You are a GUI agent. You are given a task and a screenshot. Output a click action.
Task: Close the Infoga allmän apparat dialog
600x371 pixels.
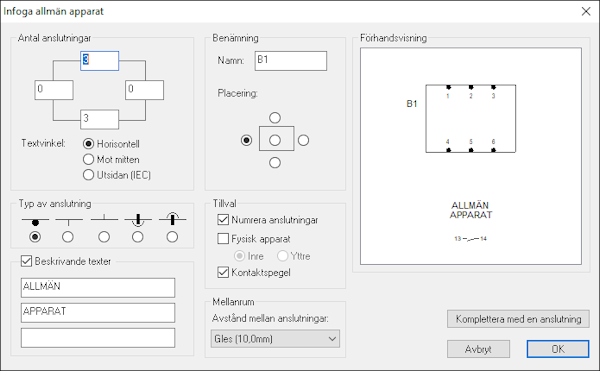(x=586, y=11)
